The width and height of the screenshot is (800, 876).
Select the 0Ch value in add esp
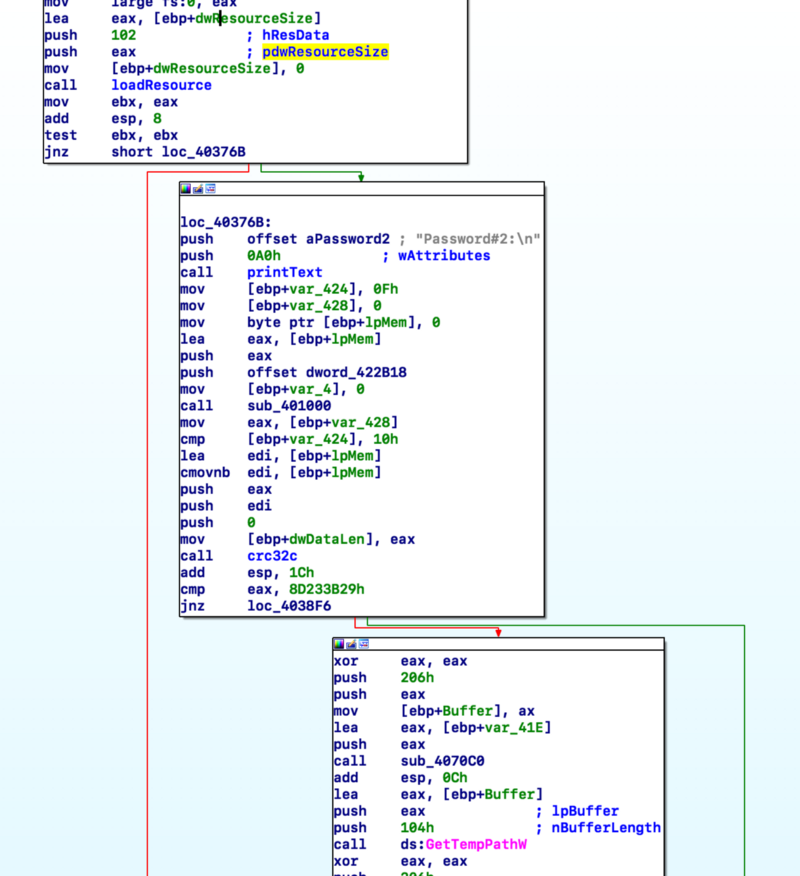click(x=455, y=778)
